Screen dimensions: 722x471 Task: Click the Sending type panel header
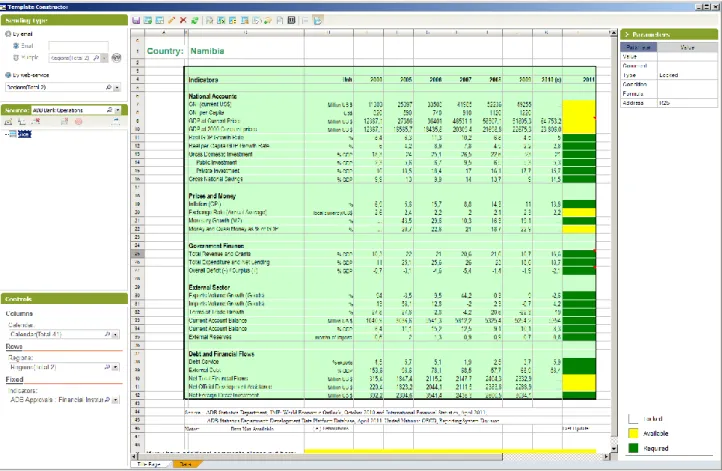coord(64,20)
